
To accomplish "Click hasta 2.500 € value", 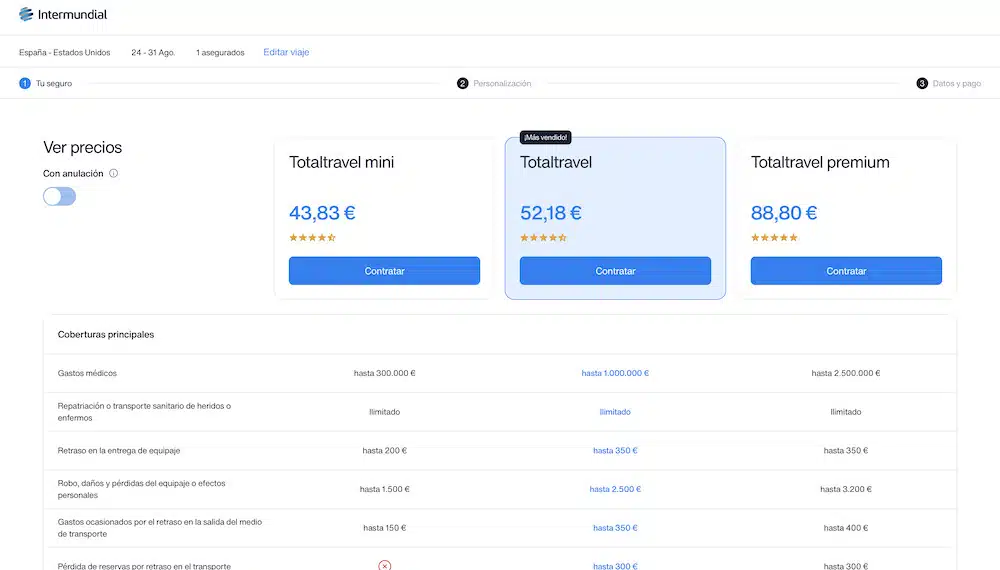I will point(615,489).
